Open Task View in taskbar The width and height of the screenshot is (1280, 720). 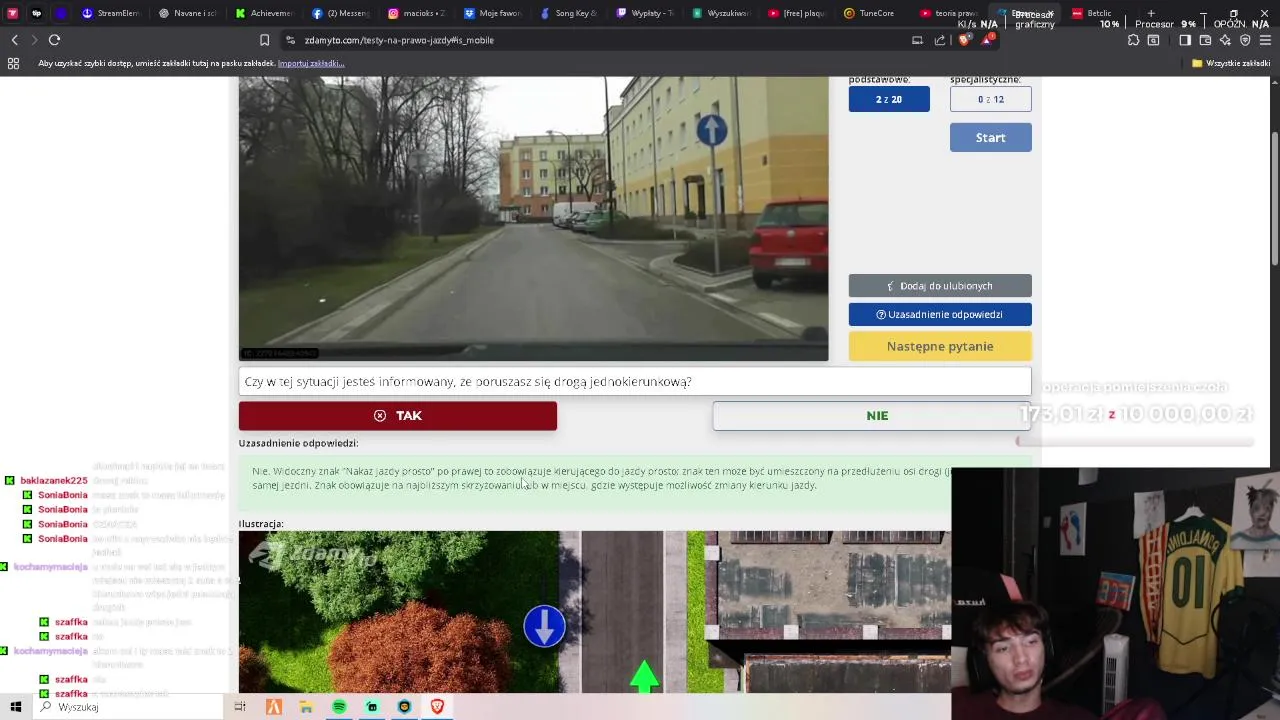240,707
